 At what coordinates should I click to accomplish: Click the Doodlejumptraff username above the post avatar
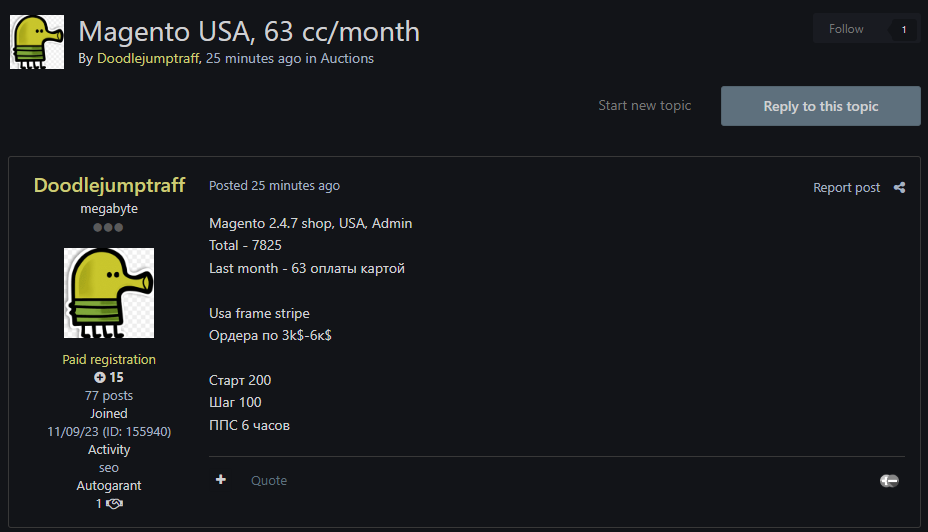coord(109,185)
